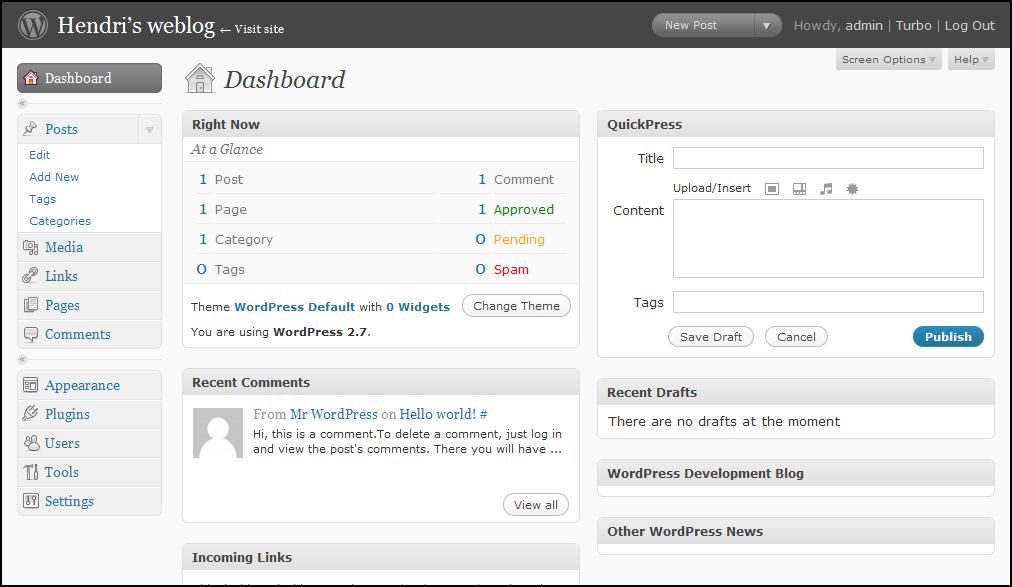The image size is (1012, 587).
Task: Focus the QuickPress Tags field
Action: pyautogui.click(x=828, y=302)
